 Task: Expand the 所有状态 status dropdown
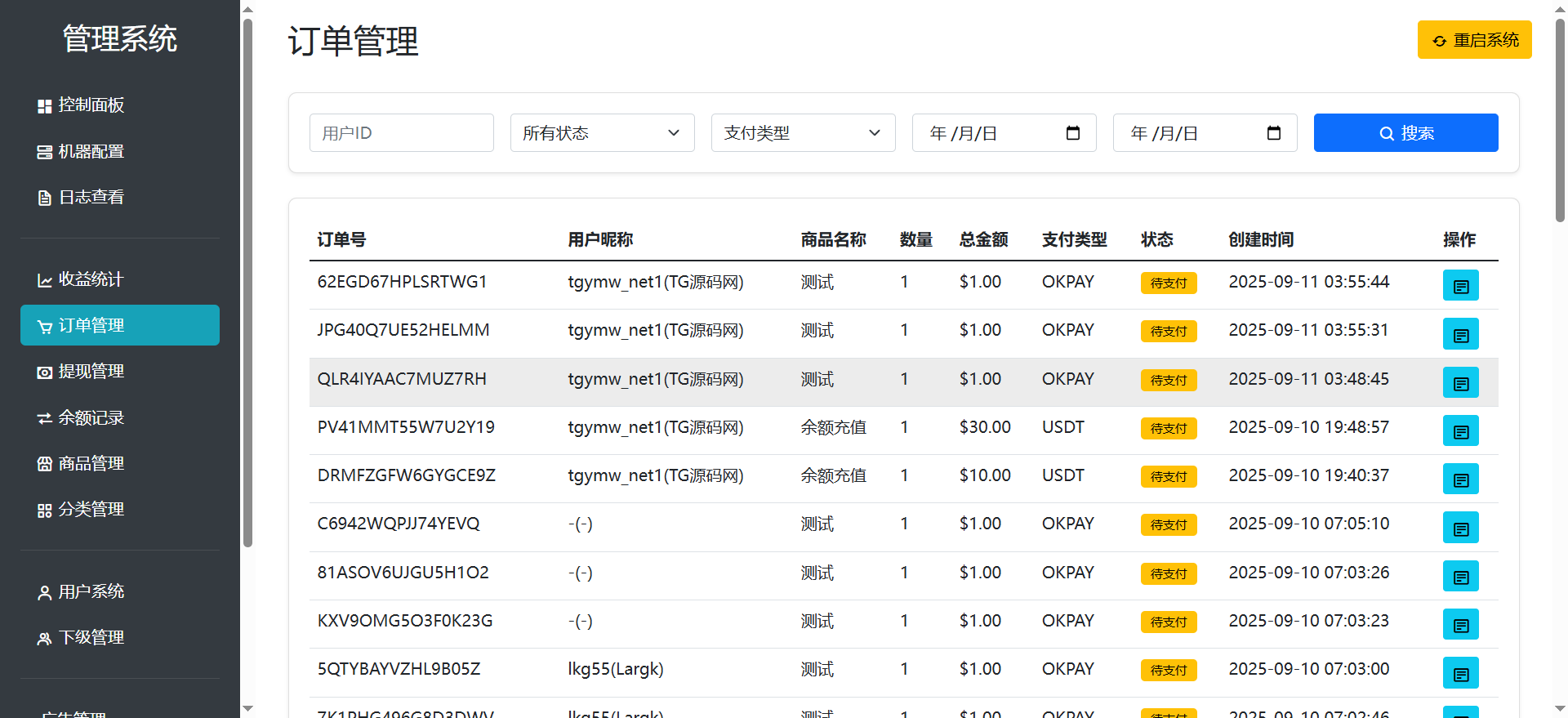click(602, 133)
